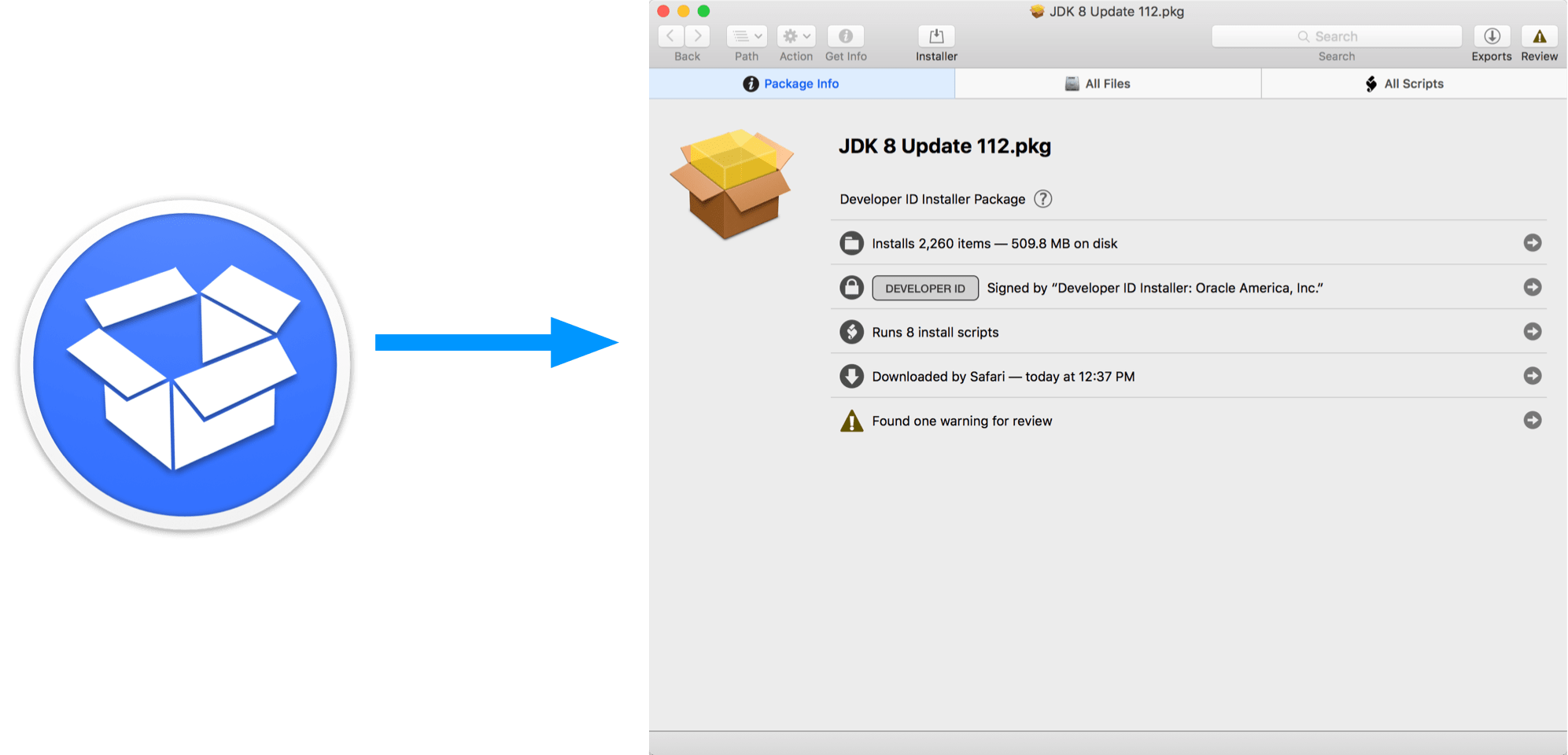The height and width of the screenshot is (755, 1568).
Task: Click the download arrow icon
Action: [851, 376]
